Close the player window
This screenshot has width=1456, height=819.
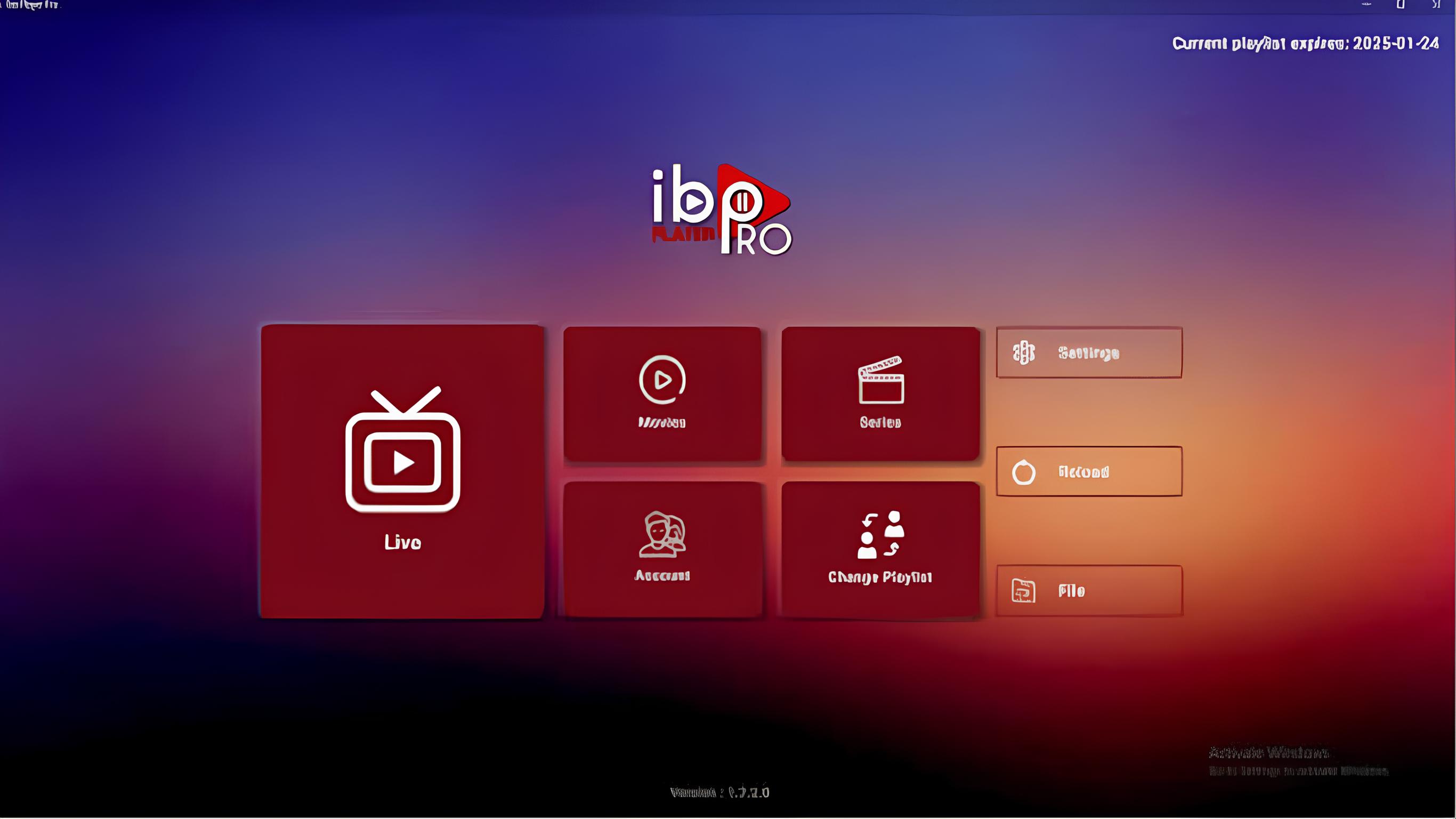coord(1436,4)
